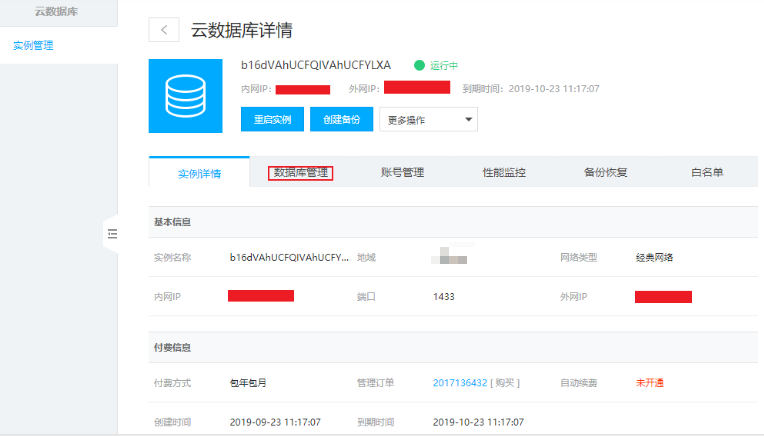Click the instance name heading b16dVAhUCFQIVAhUCFYLXA
Image resolution: width=764 pixels, height=436 pixels.
tap(321, 65)
